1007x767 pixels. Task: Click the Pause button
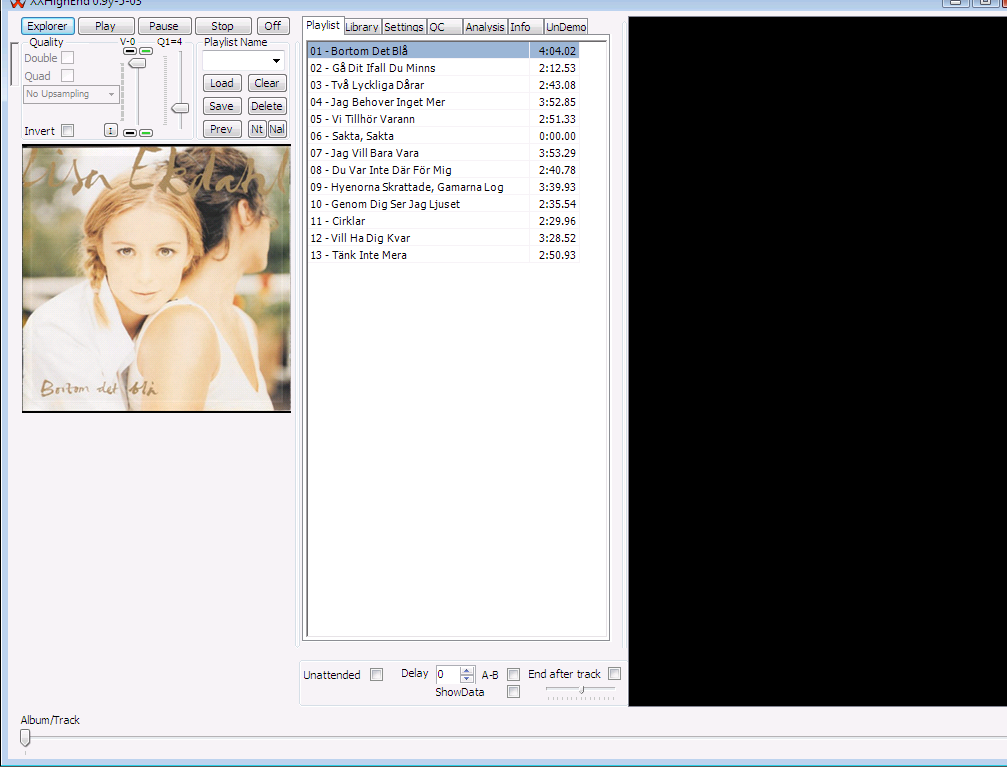coord(164,26)
